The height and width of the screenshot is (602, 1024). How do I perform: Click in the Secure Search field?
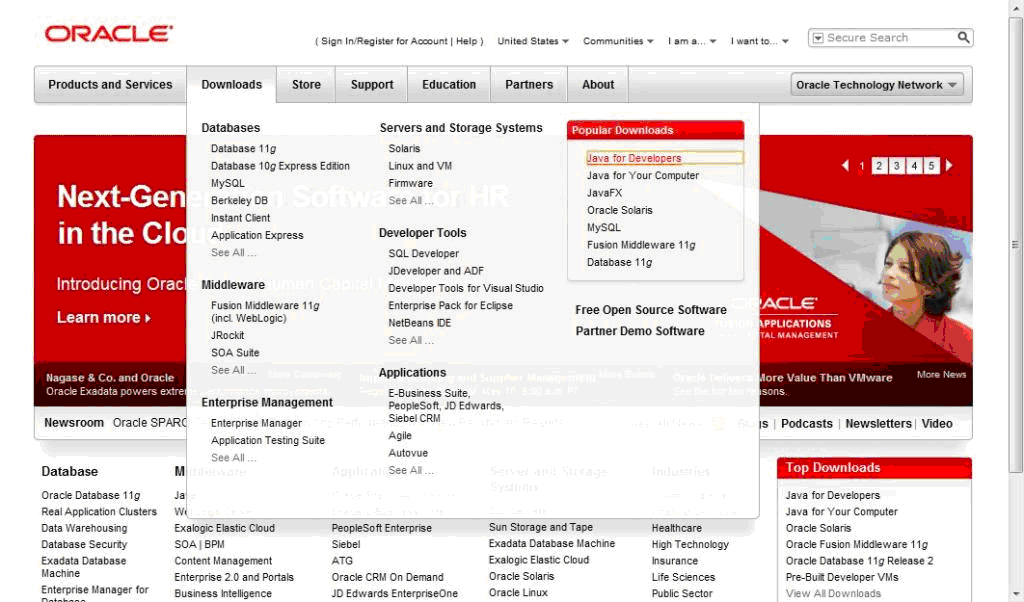(x=890, y=38)
